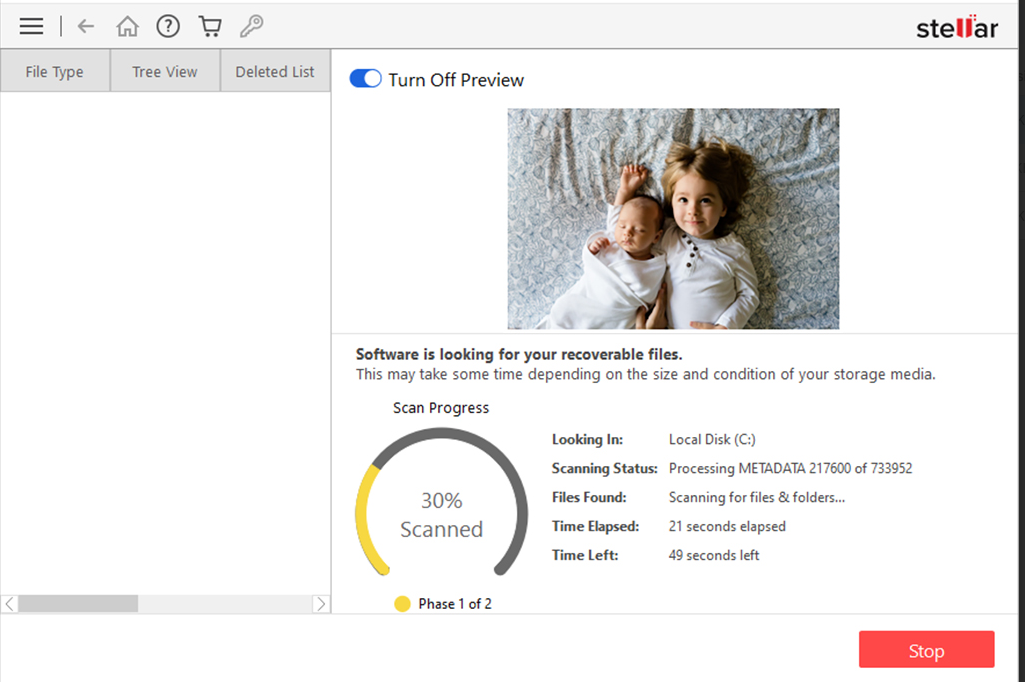Switch to the File Type tab
Viewport: 1025px width, 682px height.
tap(55, 72)
